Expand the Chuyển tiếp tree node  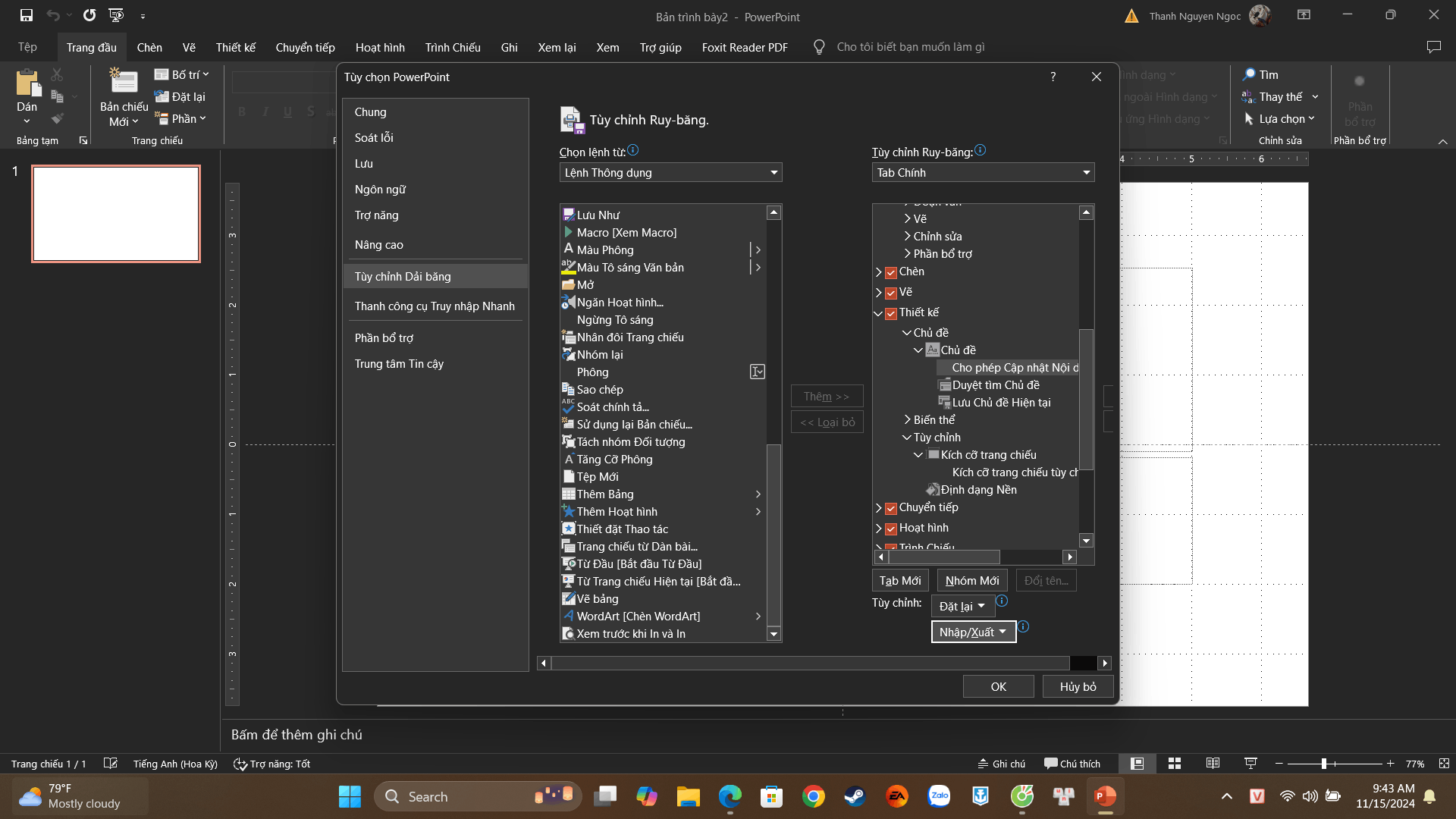click(879, 508)
